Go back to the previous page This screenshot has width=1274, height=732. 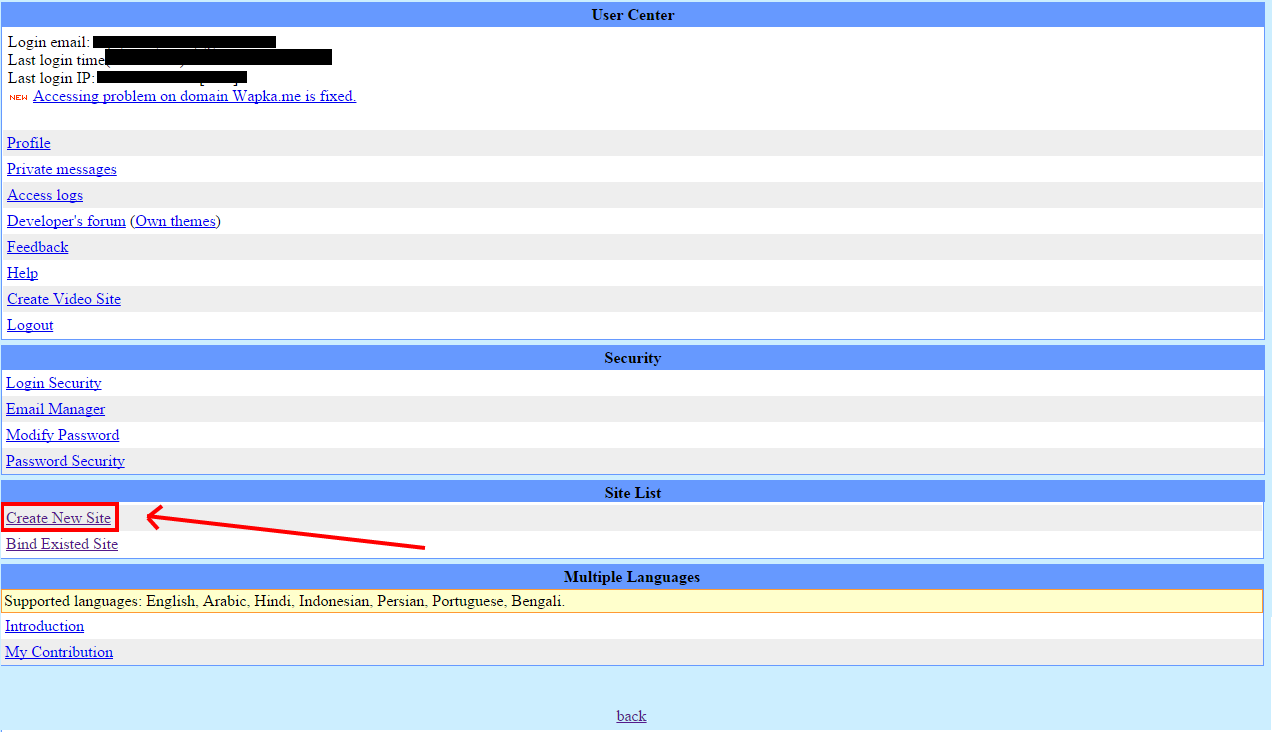[631, 716]
